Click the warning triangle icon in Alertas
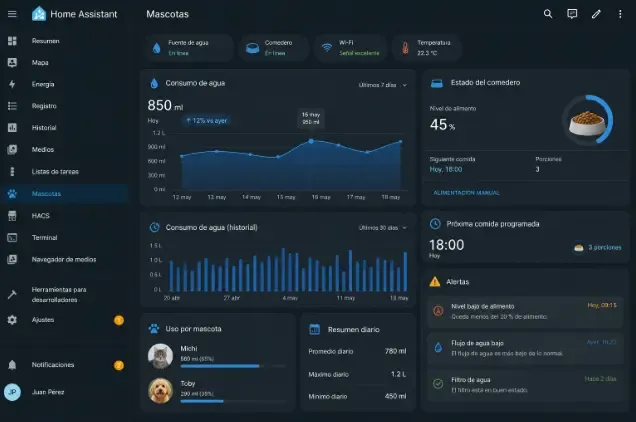The image size is (636, 422). [x=435, y=282]
